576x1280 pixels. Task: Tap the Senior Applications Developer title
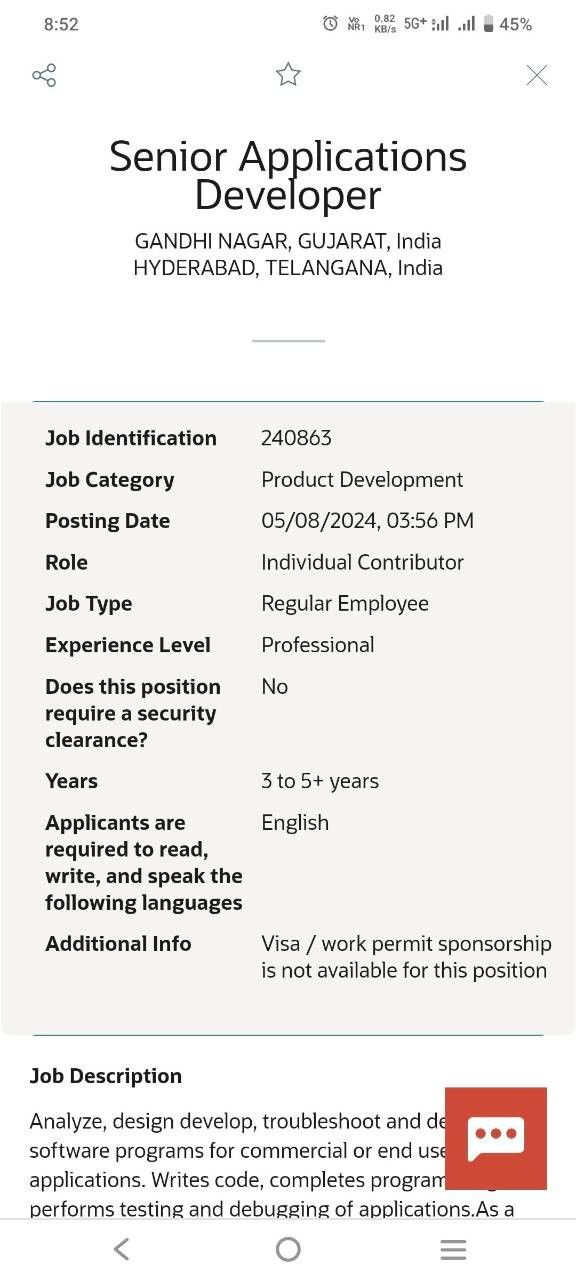288,175
